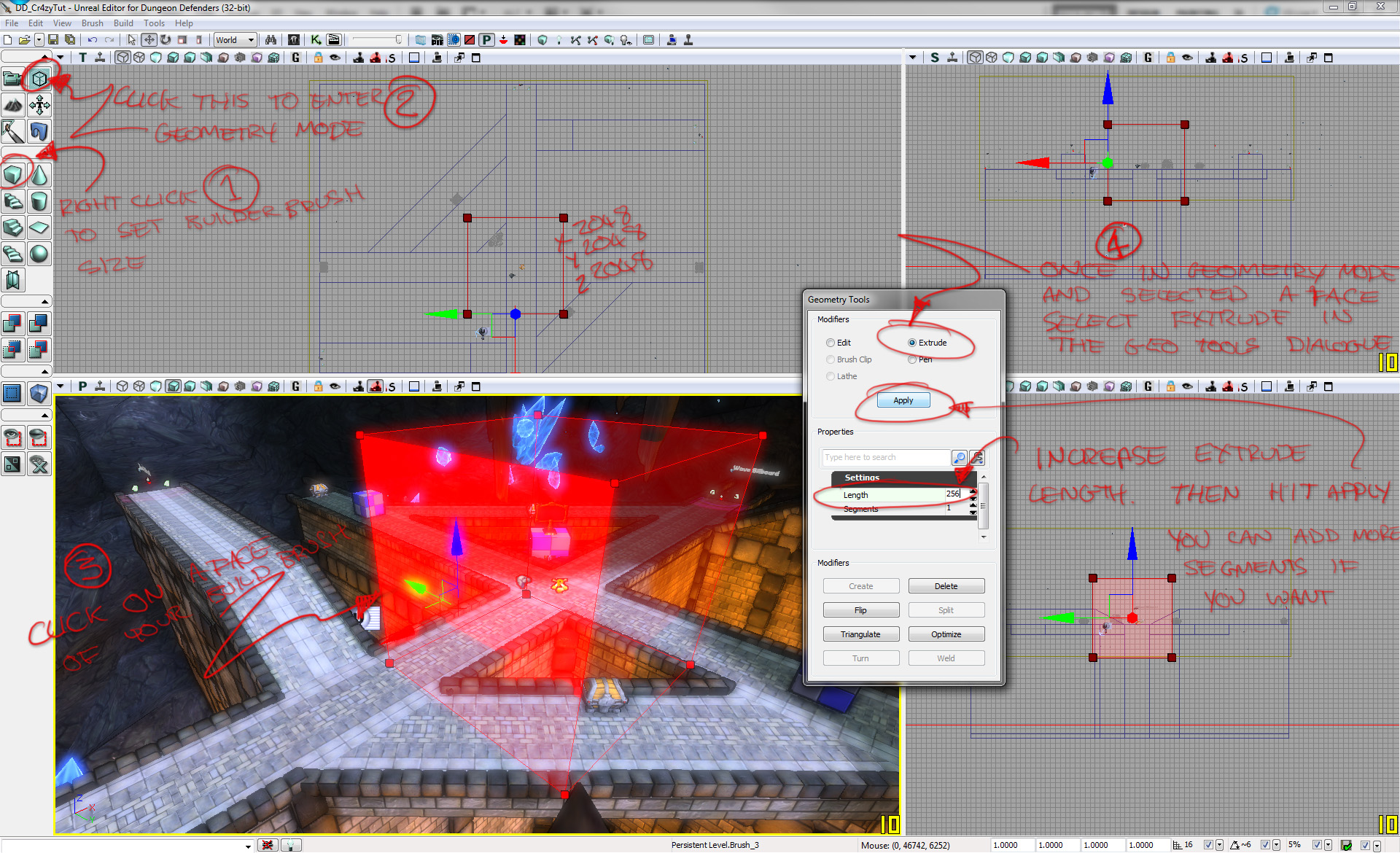
Task: Click the CSG Intersect icon
Action: [13, 350]
